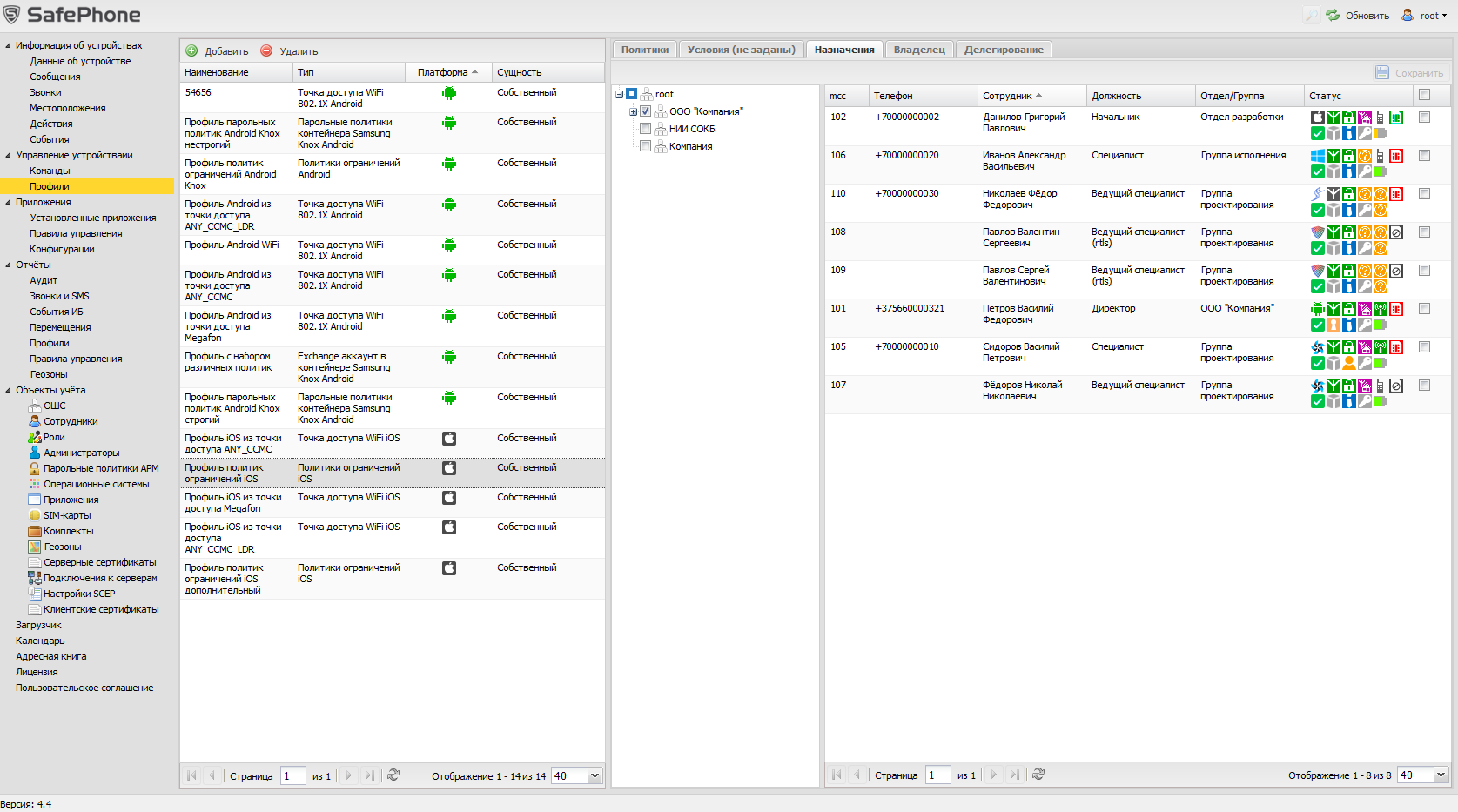Click the Сотрудники people icon in the sidebar
The height and width of the screenshot is (812, 1458).
tap(35, 421)
